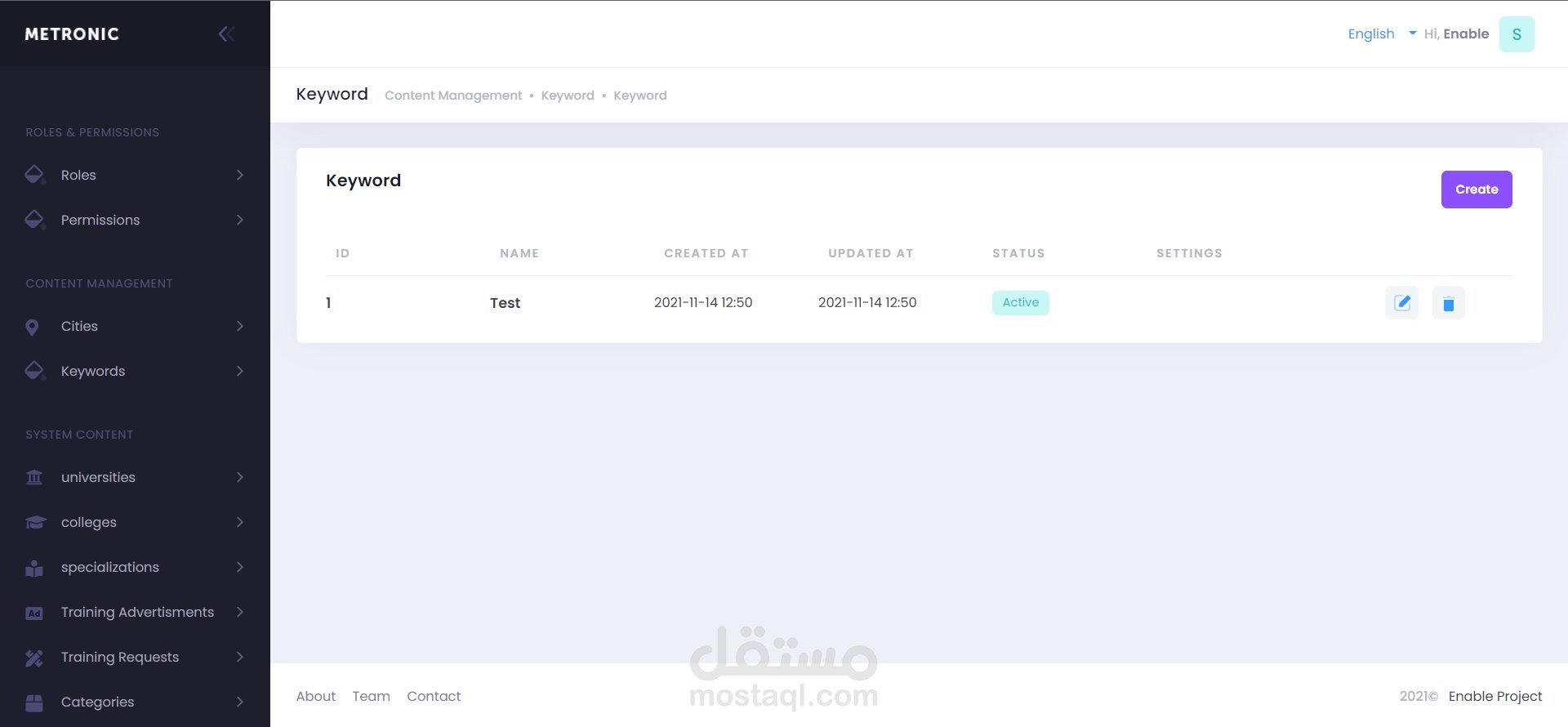The width and height of the screenshot is (1568, 727).
Task: Click the Keywords sidebar icon
Action: pos(34,371)
